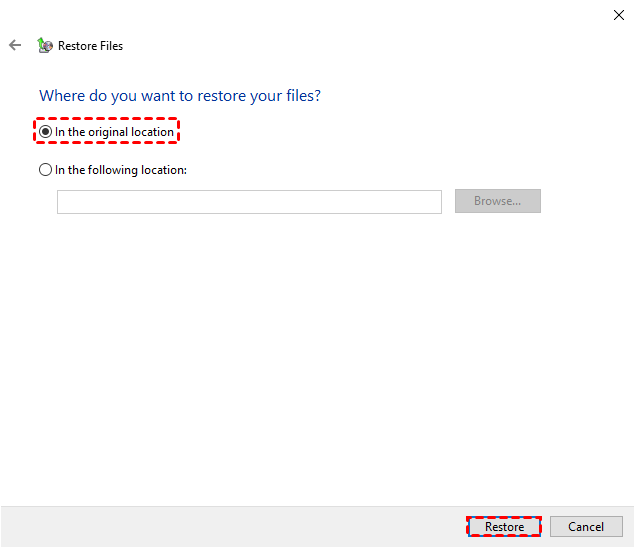Click the "In the following location:" label

tap(121, 170)
